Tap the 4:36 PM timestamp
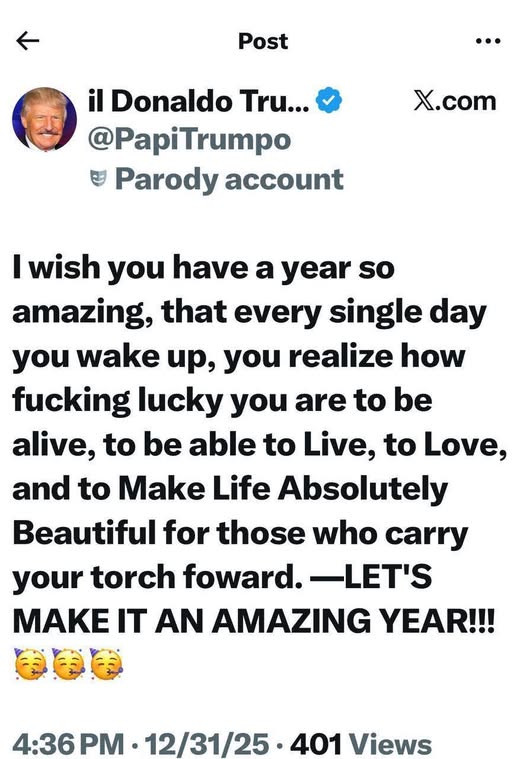This screenshot has width=526, height=759. click(x=68, y=744)
